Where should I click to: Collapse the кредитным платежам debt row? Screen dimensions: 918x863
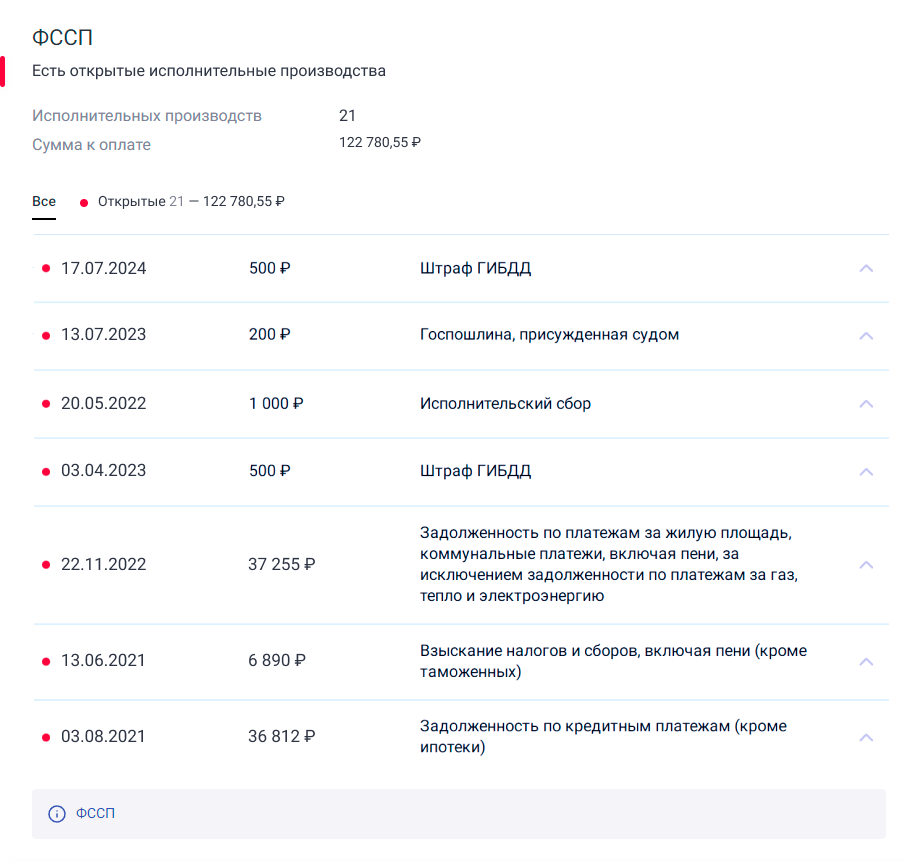tap(866, 737)
